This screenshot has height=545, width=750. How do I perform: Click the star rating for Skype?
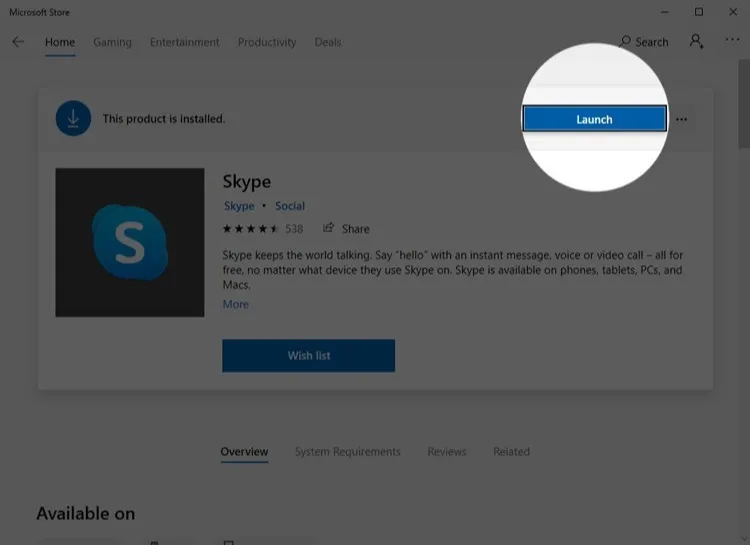click(x=250, y=229)
